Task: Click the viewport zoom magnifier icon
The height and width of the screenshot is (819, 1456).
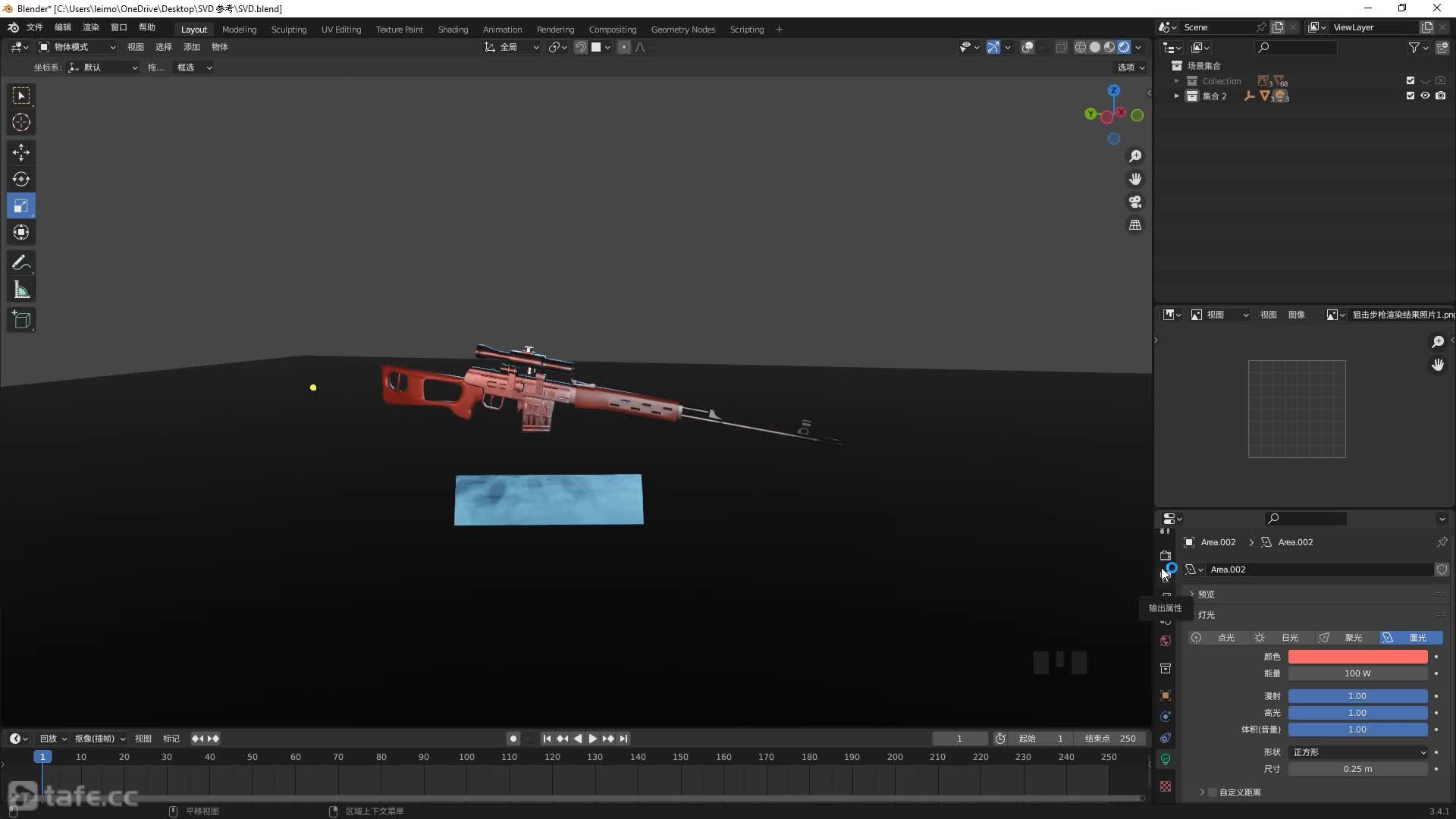Action: [1135, 156]
